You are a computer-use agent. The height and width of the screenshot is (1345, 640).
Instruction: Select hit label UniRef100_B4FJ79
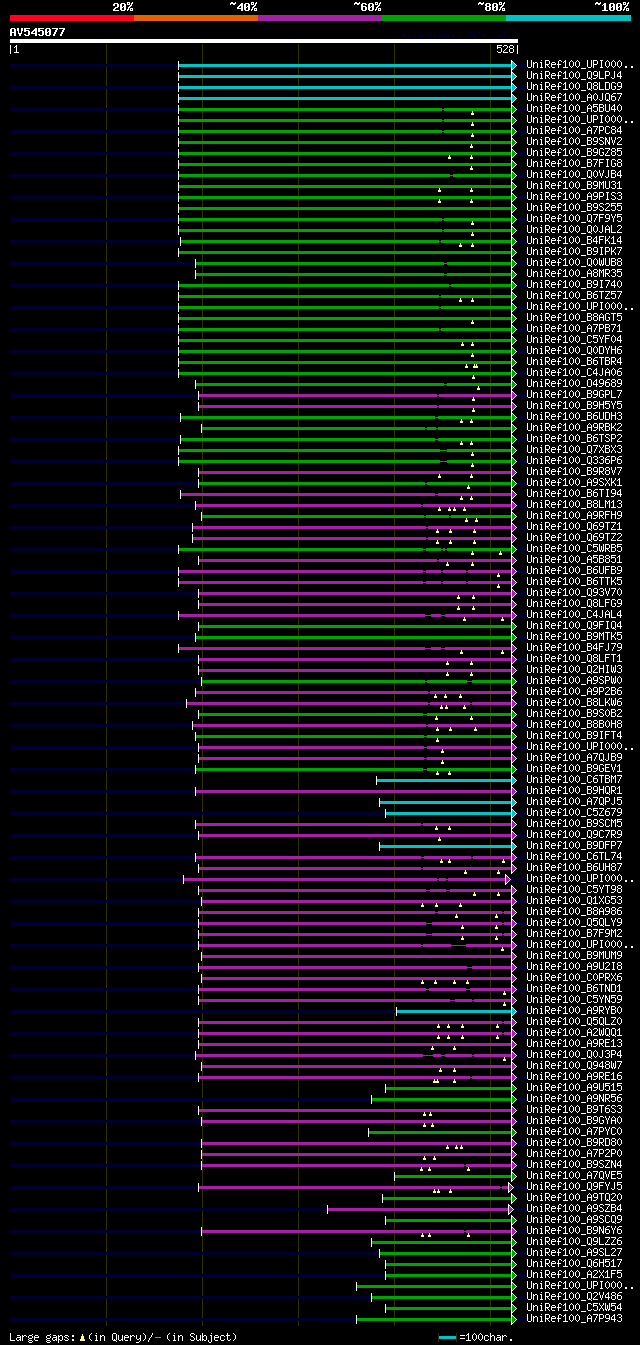(x=574, y=647)
